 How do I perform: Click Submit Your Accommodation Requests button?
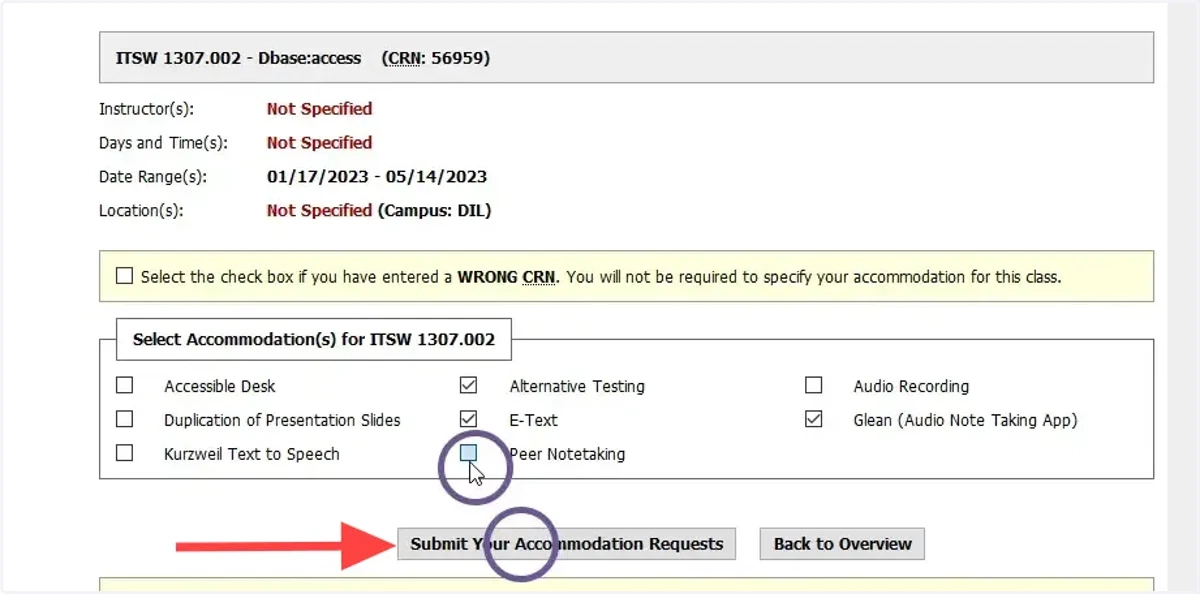pyautogui.click(x=567, y=544)
